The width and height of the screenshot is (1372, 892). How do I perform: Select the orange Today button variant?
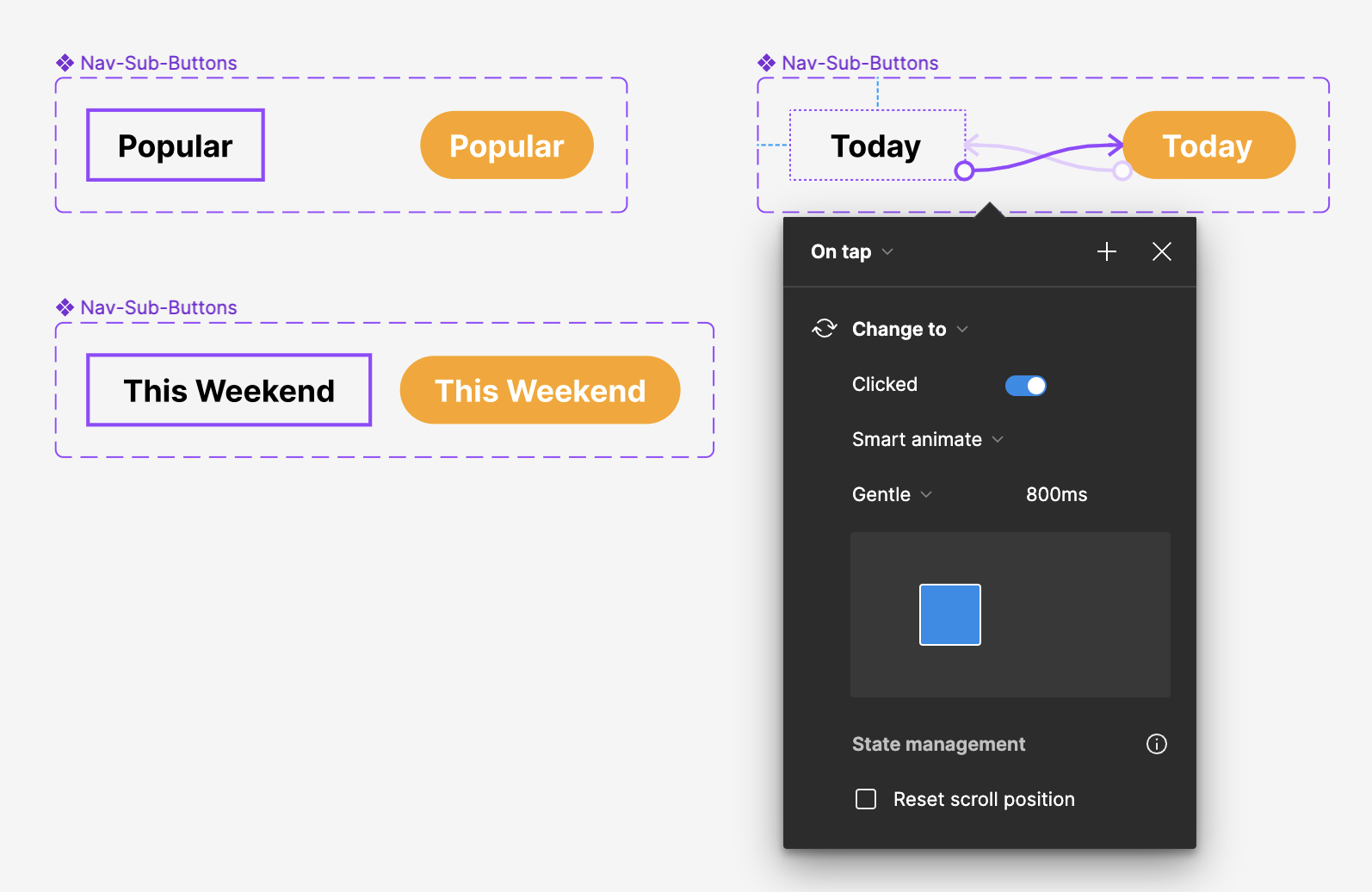coord(1208,146)
